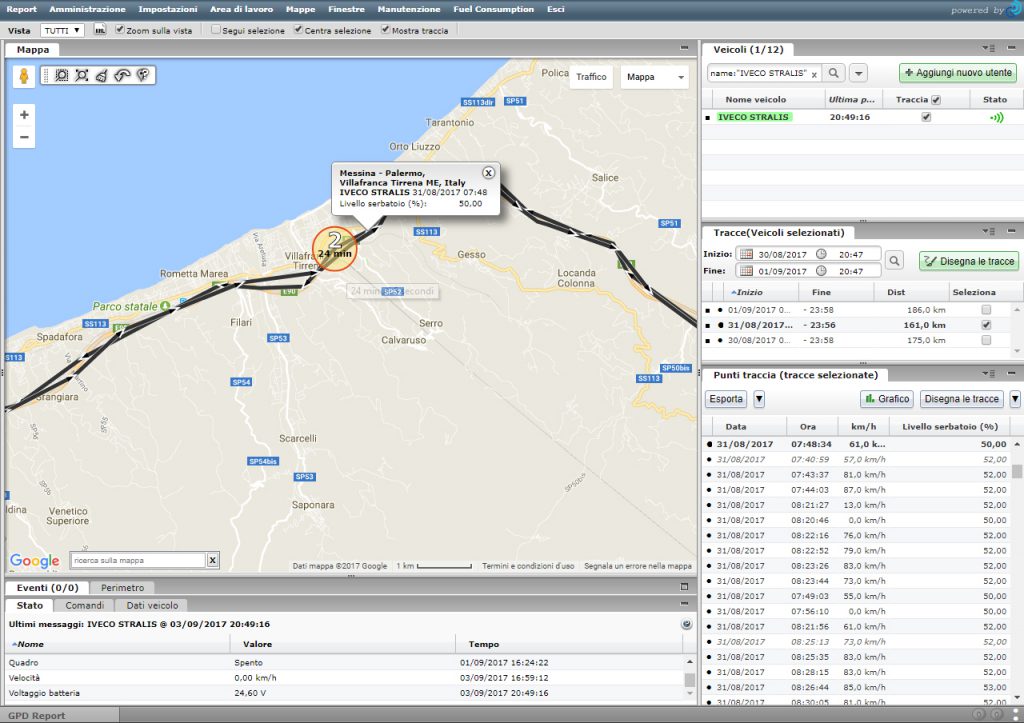Click the magnifier icon in Tracce panel
The width and height of the screenshot is (1024, 723).
(894, 261)
